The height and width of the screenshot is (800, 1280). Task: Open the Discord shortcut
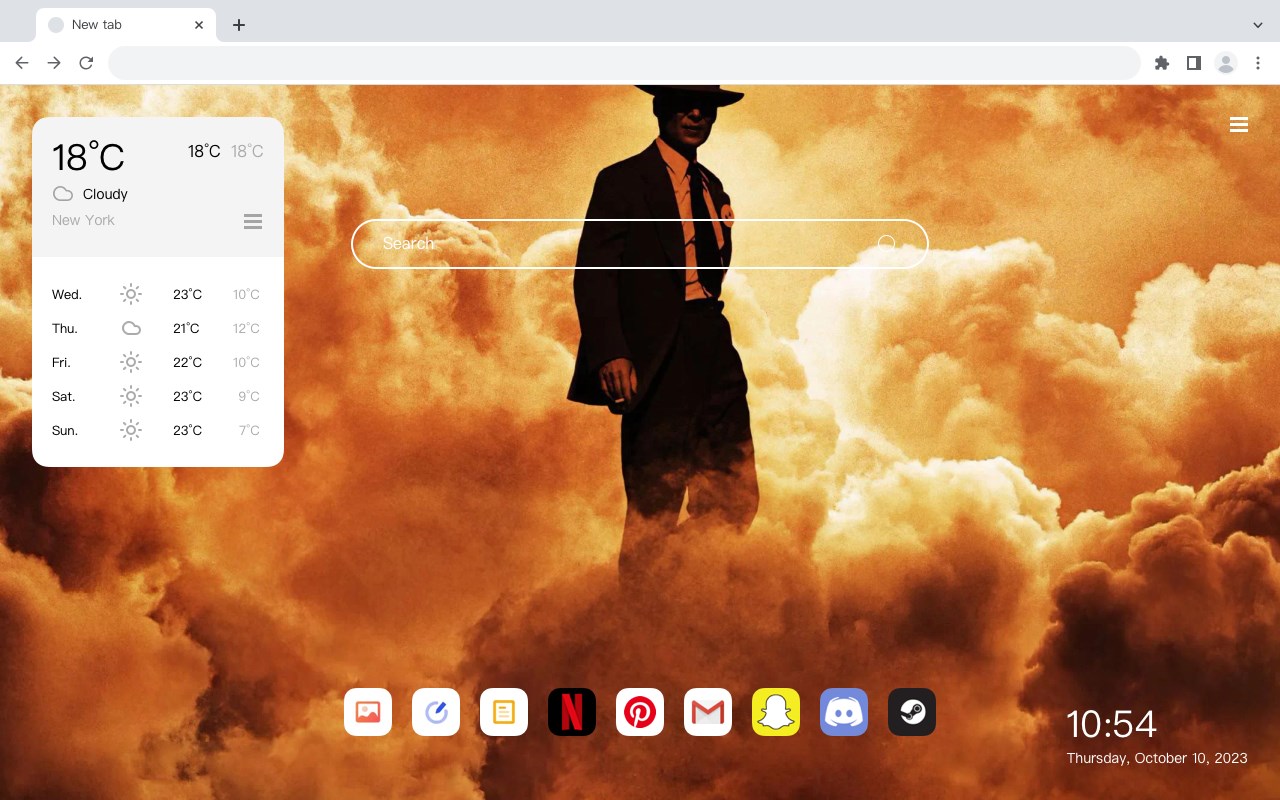pyautogui.click(x=844, y=712)
